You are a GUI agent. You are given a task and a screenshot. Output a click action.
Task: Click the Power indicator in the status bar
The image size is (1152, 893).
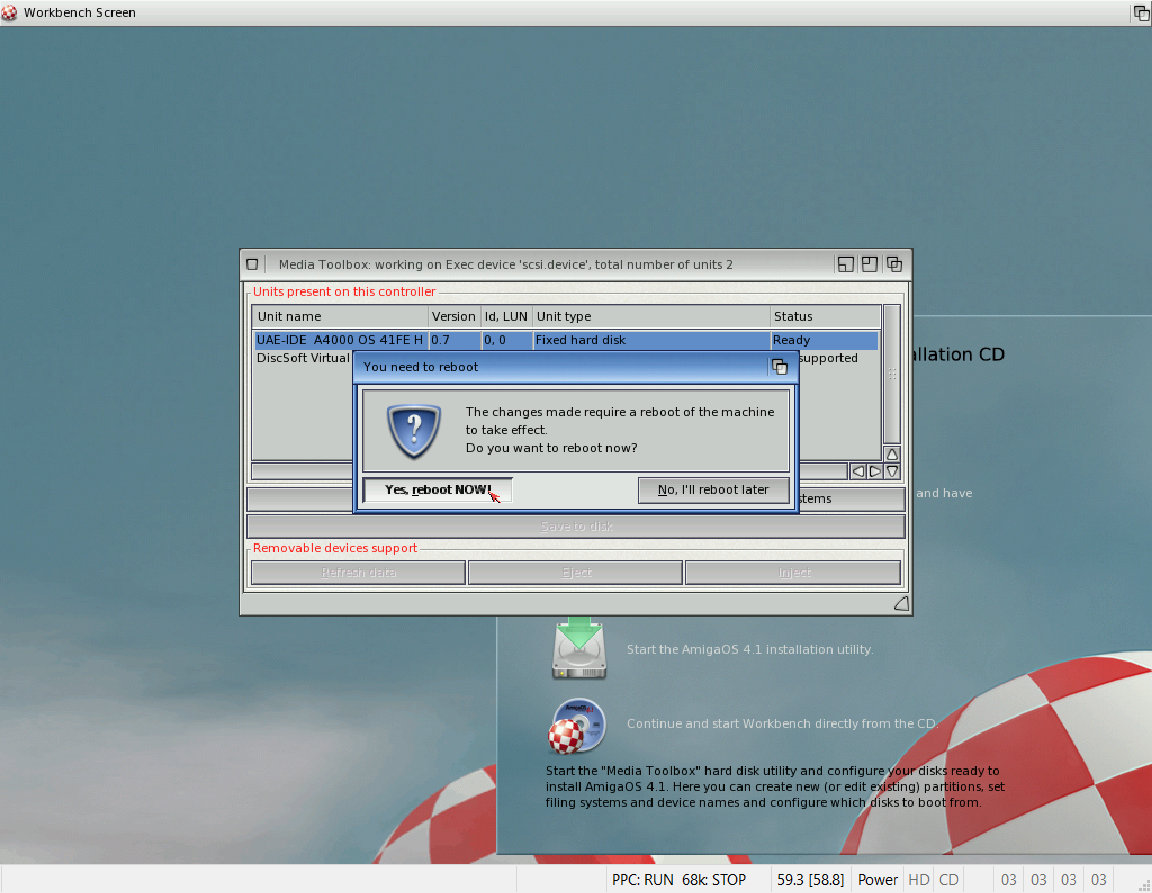coord(878,880)
